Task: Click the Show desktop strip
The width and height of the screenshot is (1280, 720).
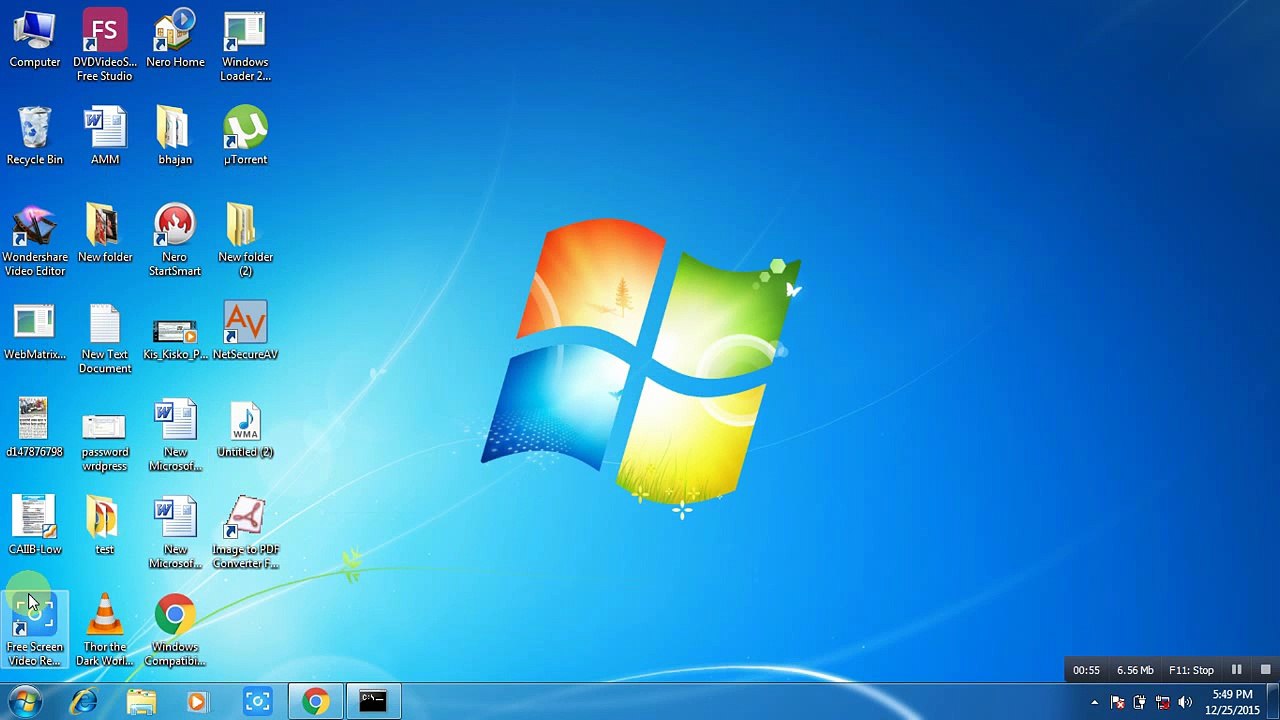Action: point(1272,702)
